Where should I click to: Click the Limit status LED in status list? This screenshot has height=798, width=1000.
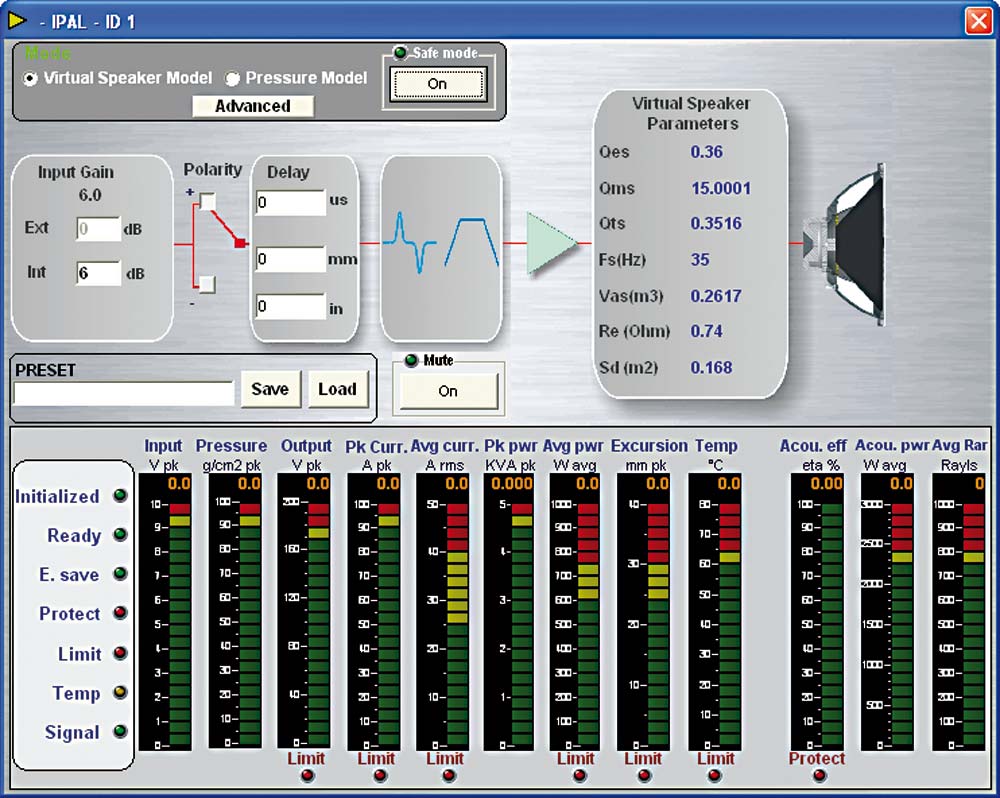pyautogui.click(x=120, y=653)
